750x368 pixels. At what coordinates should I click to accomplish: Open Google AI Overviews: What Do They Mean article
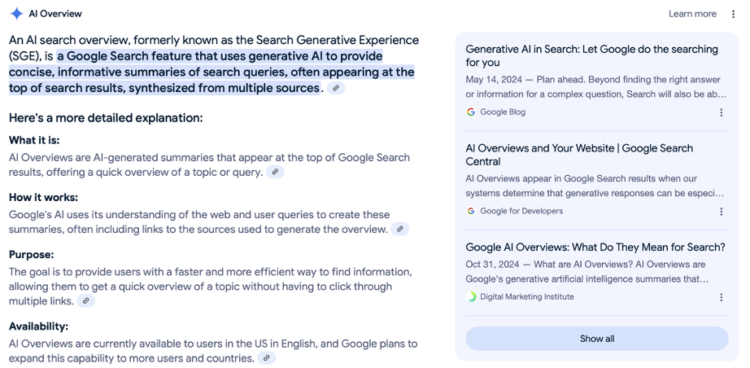pos(596,247)
